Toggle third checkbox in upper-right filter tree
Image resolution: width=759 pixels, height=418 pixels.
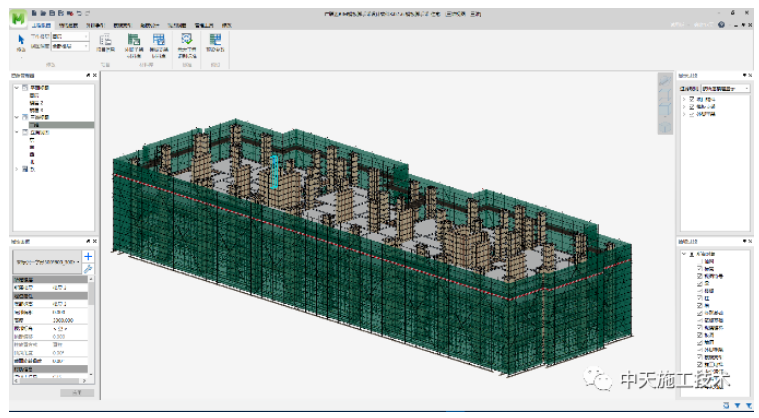click(x=692, y=114)
